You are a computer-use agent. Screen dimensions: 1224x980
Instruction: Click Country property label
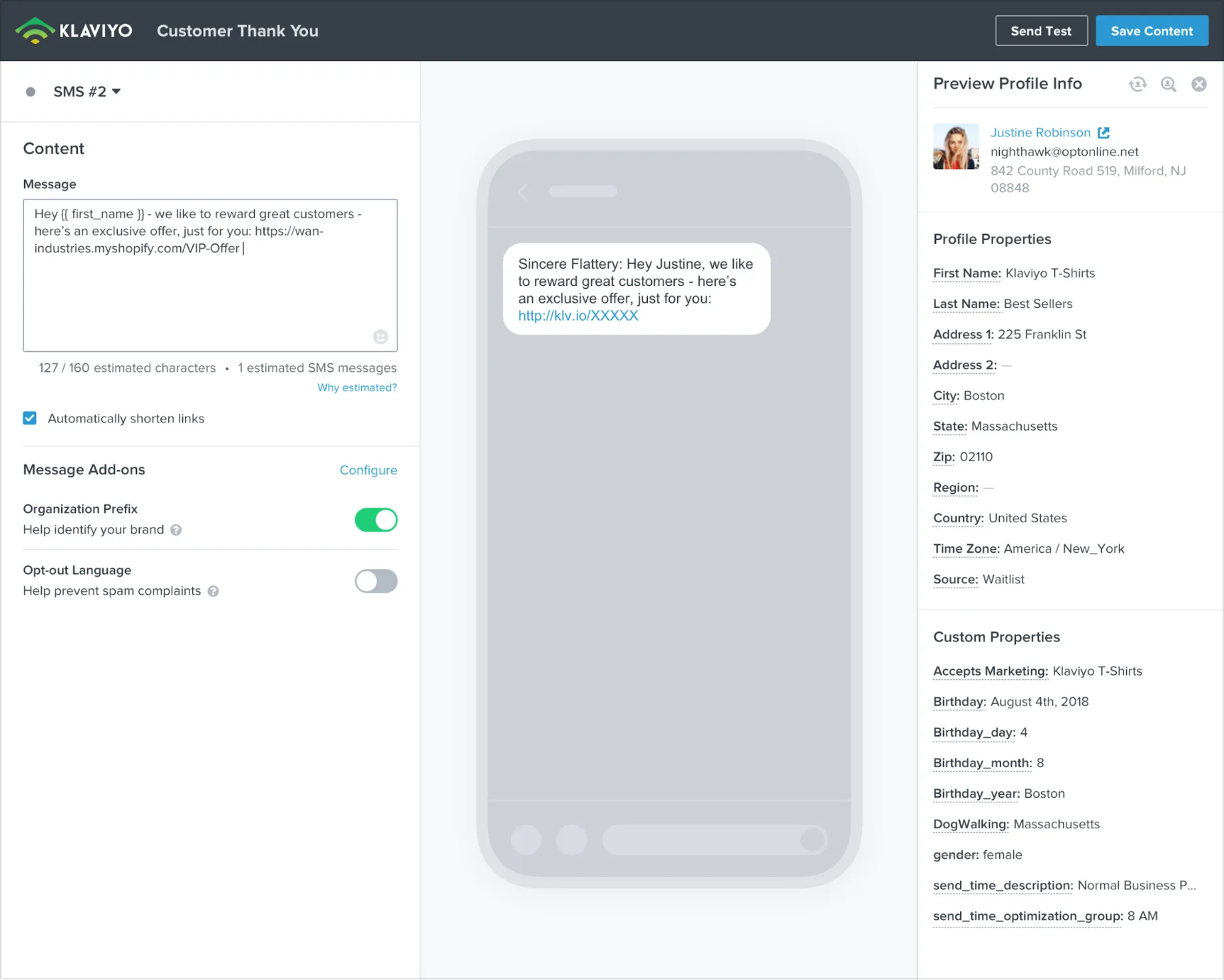pos(959,518)
